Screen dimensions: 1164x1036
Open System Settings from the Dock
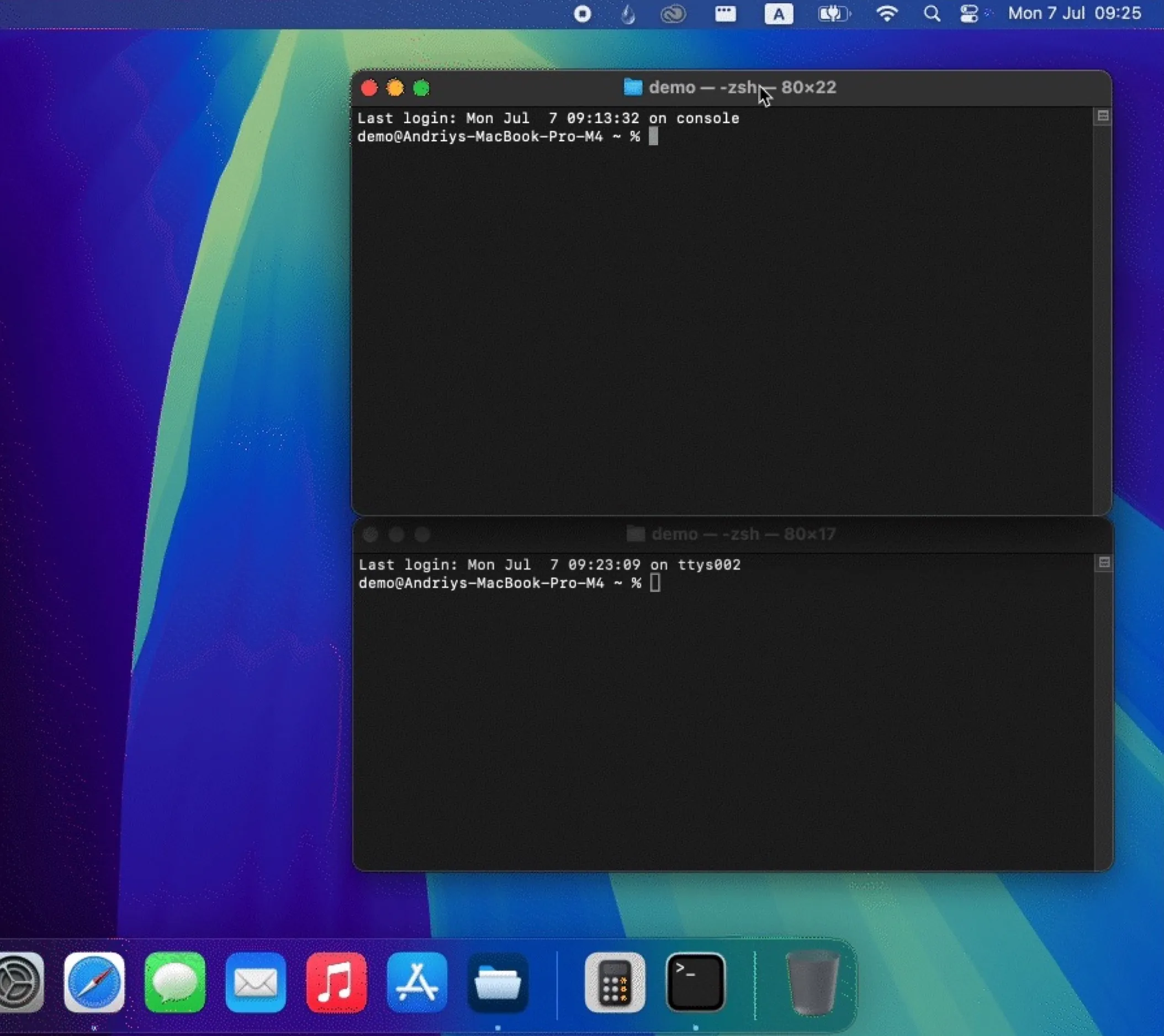point(20,984)
